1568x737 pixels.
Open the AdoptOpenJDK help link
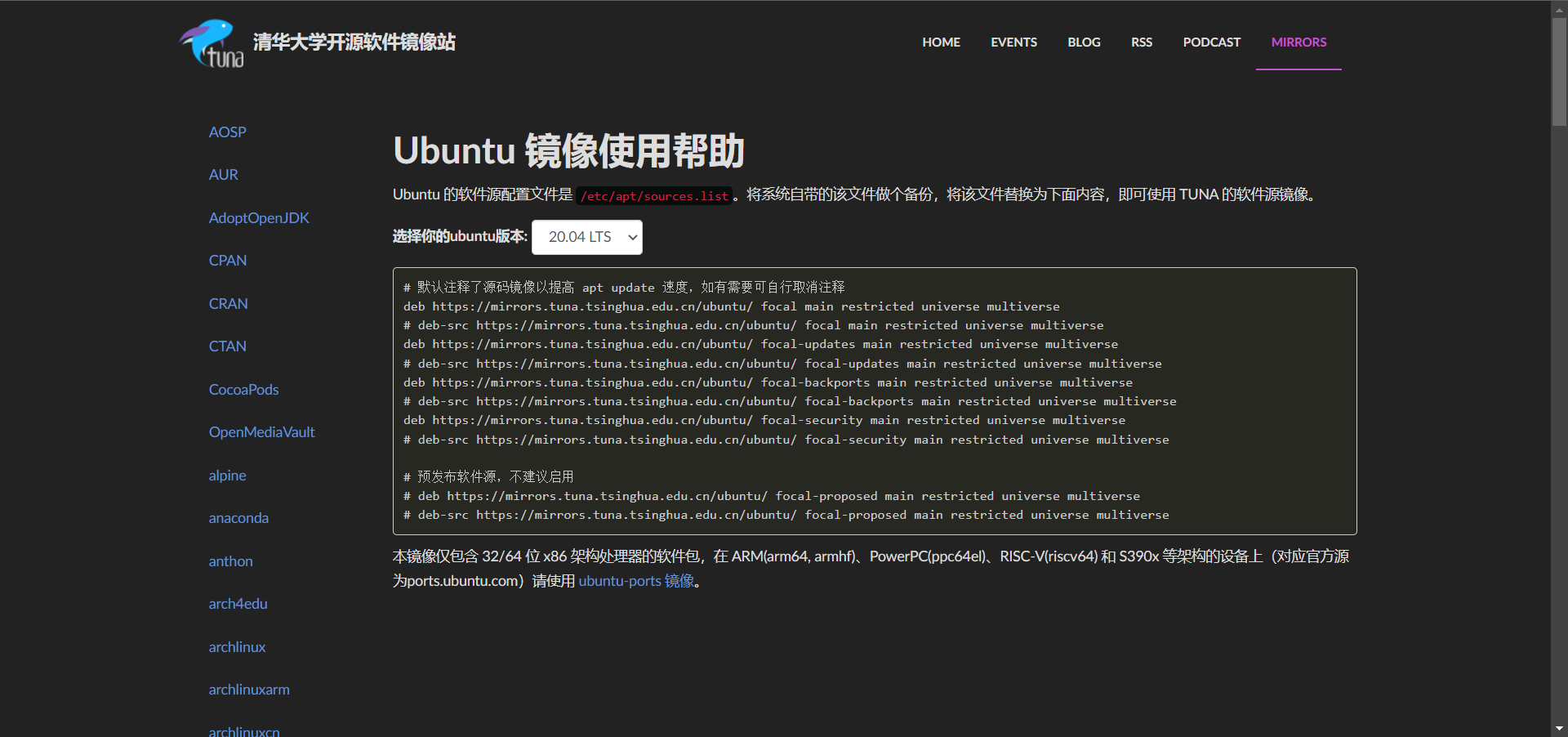(259, 218)
